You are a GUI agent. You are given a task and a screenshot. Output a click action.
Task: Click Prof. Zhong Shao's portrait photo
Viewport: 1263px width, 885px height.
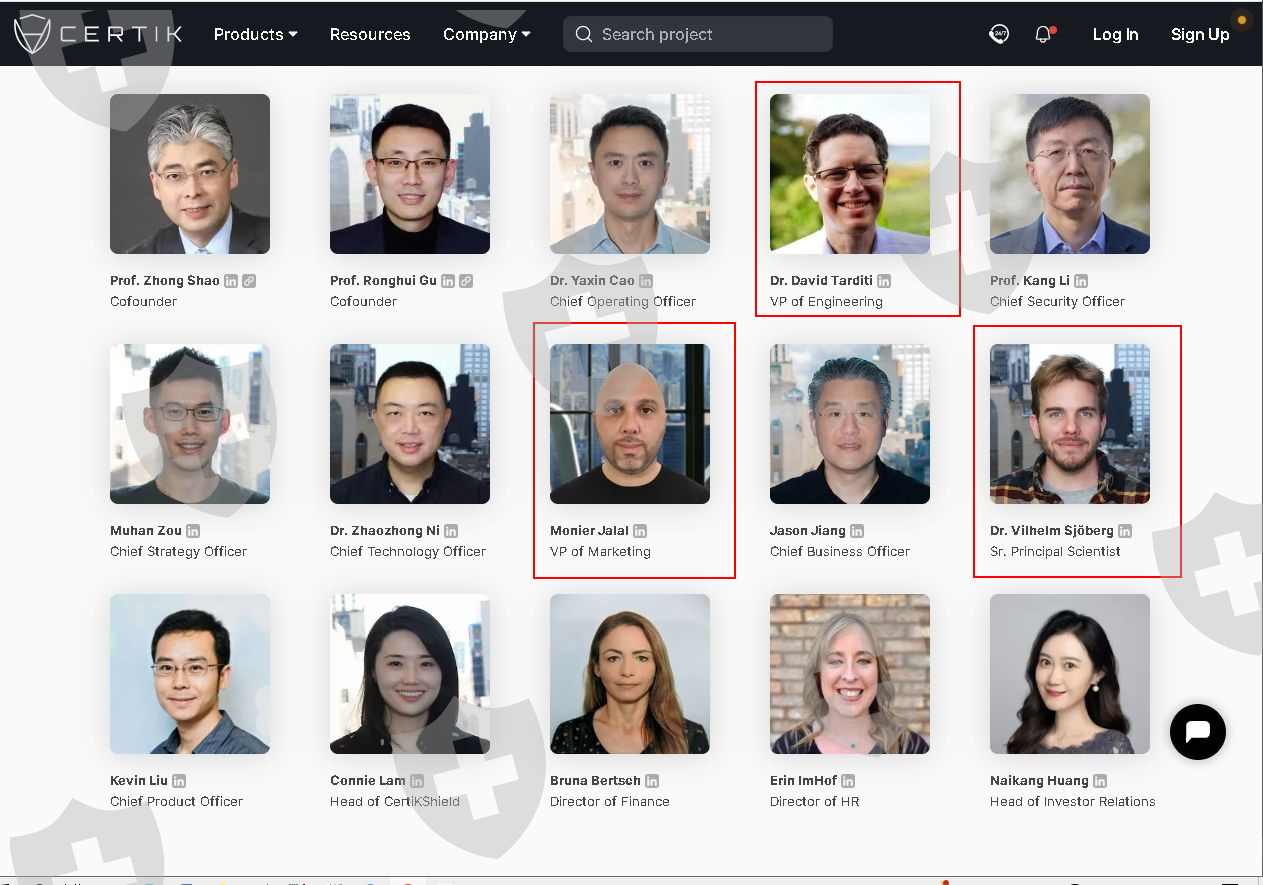point(190,174)
